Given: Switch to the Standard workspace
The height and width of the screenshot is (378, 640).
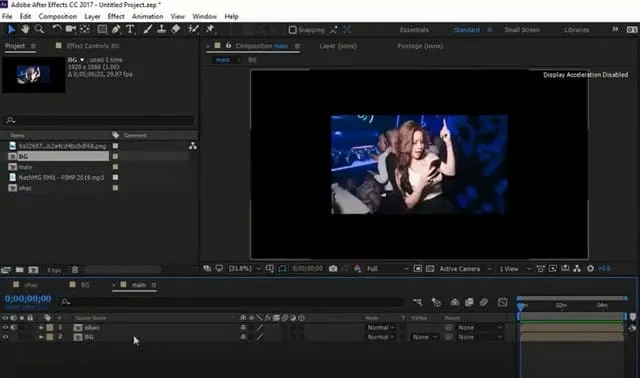Looking at the screenshot, I should (x=467, y=30).
